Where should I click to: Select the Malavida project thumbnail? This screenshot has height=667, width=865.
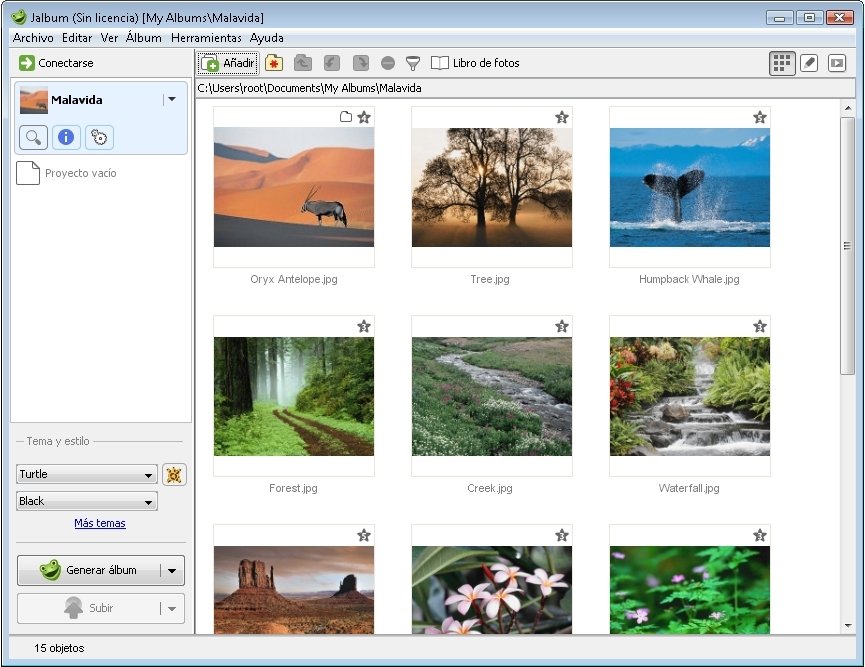[34, 100]
